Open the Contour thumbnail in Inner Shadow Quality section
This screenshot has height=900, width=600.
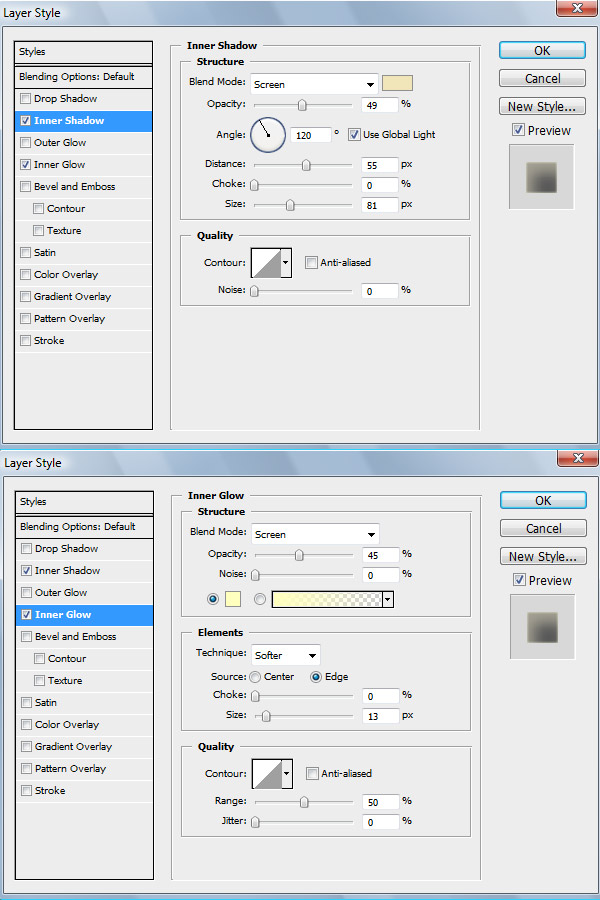pyautogui.click(x=266, y=263)
